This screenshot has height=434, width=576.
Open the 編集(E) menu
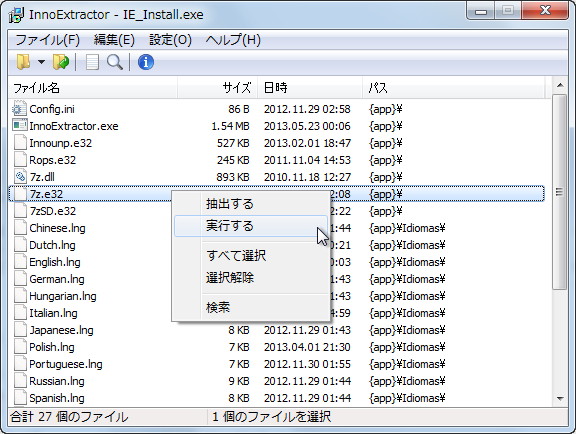(114, 40)
